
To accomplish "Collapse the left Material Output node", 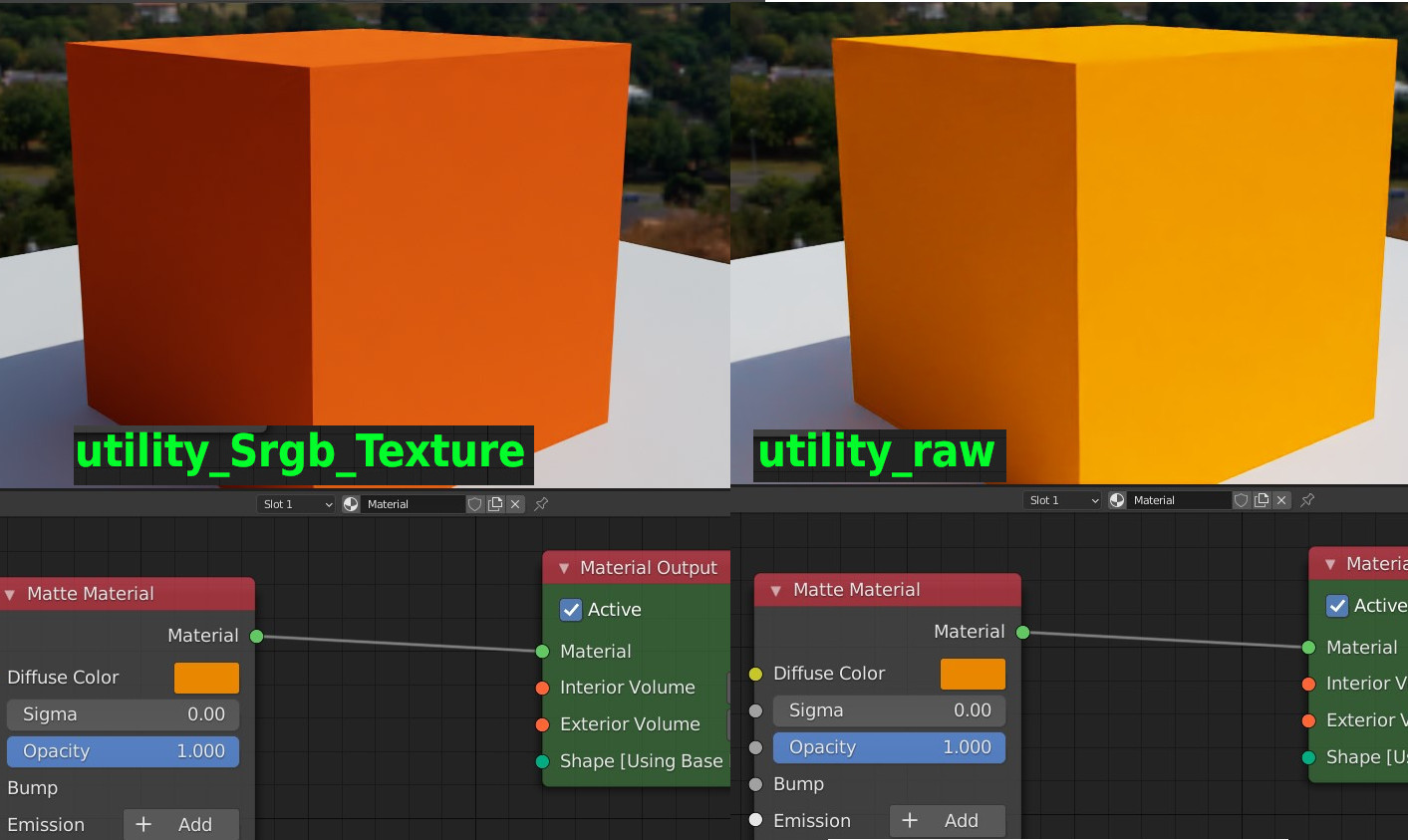I will (x=564, y=568).
